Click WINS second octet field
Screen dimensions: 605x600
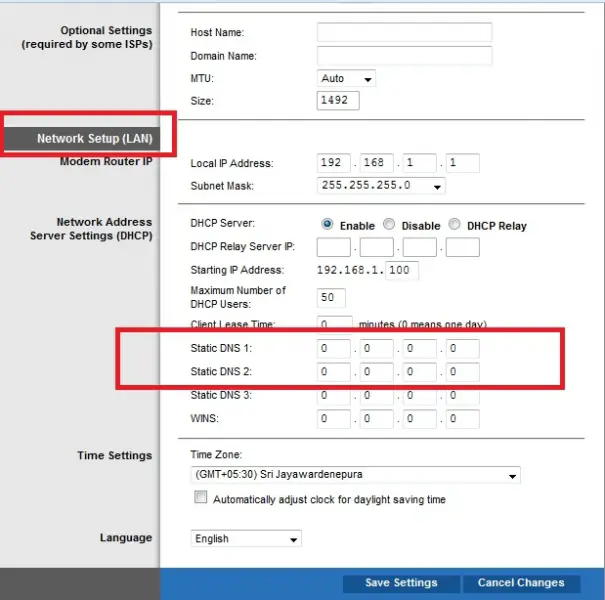[x=377, y=419]
